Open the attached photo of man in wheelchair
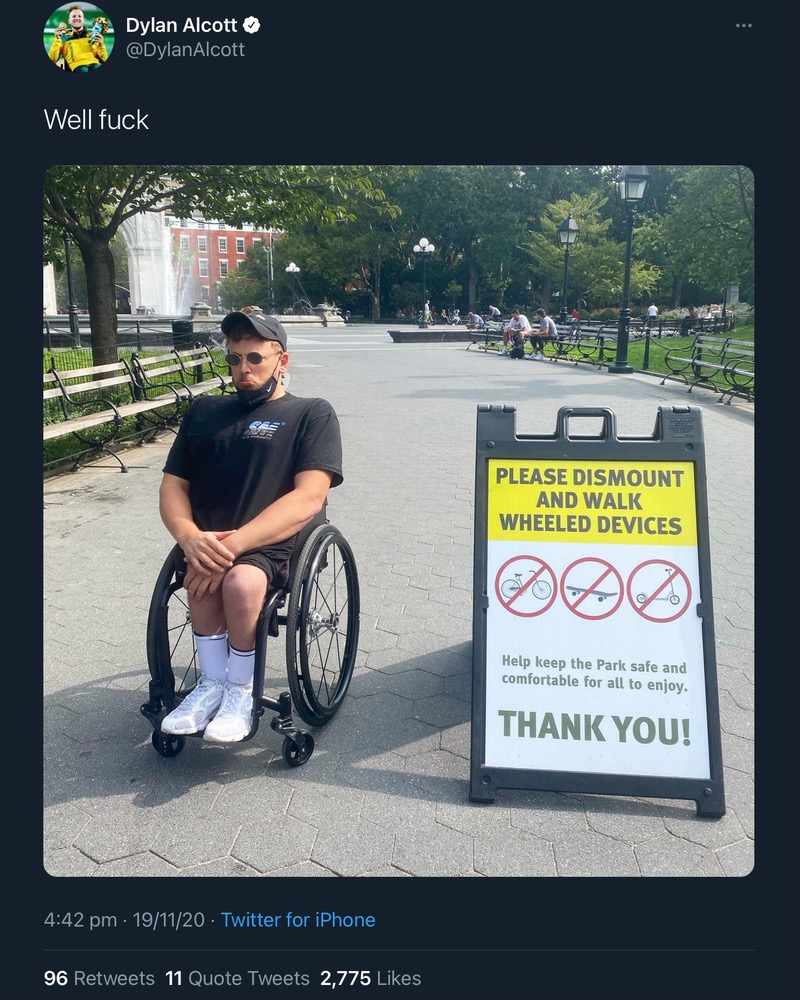The image size is (800, 1000). coord(399,521)
